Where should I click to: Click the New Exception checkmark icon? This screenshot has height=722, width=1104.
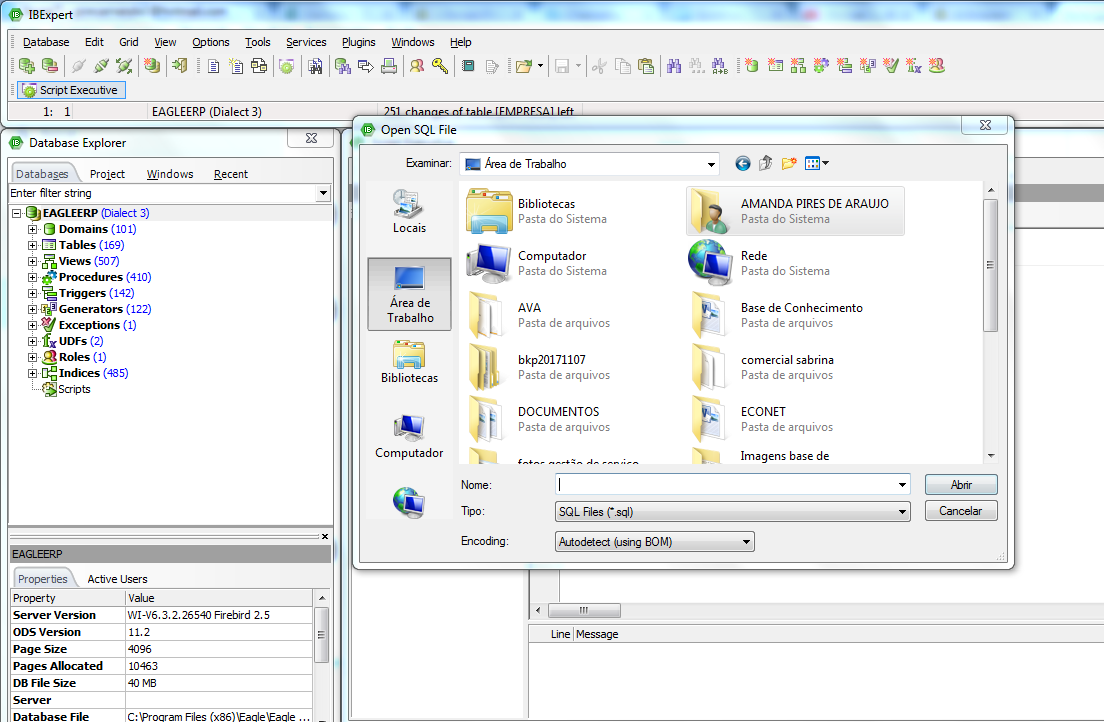tap(891, 66)
